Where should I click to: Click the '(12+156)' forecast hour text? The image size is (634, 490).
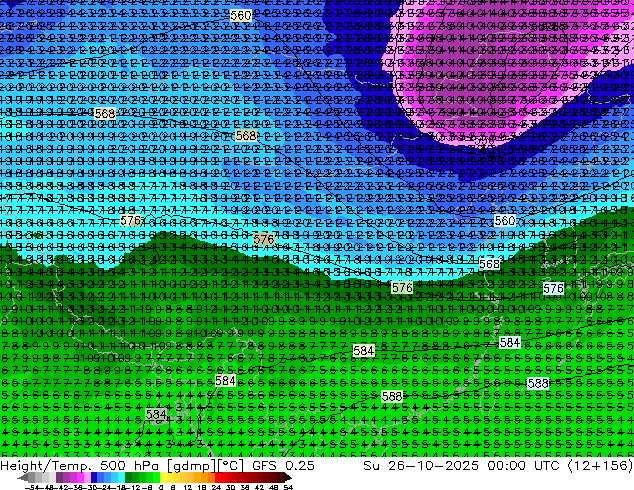click(x=600, y=466)
